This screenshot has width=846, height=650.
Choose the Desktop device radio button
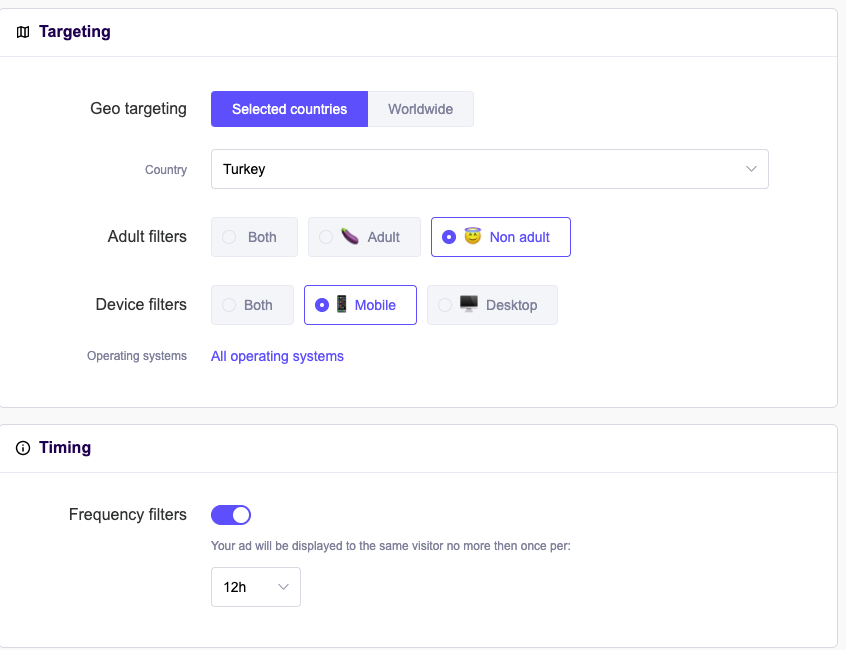[x=445, y=305]
